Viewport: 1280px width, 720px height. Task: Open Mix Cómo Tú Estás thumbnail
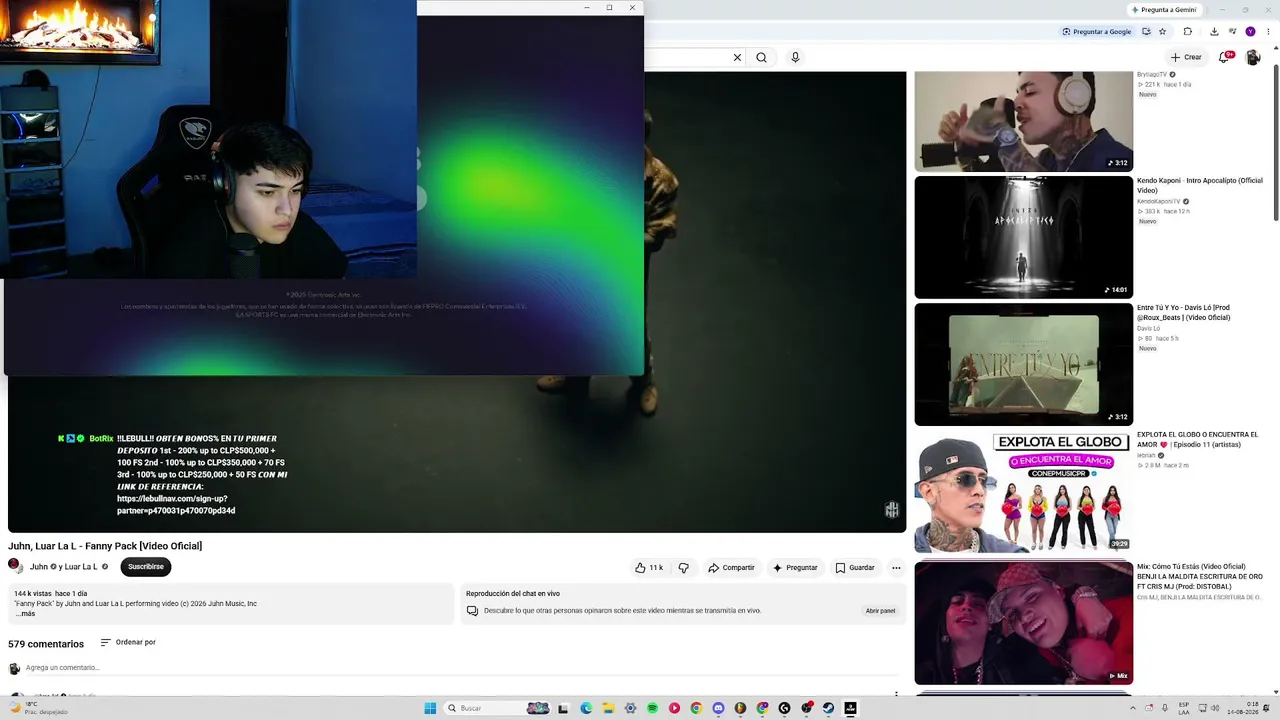click(x=1023, y=622)
